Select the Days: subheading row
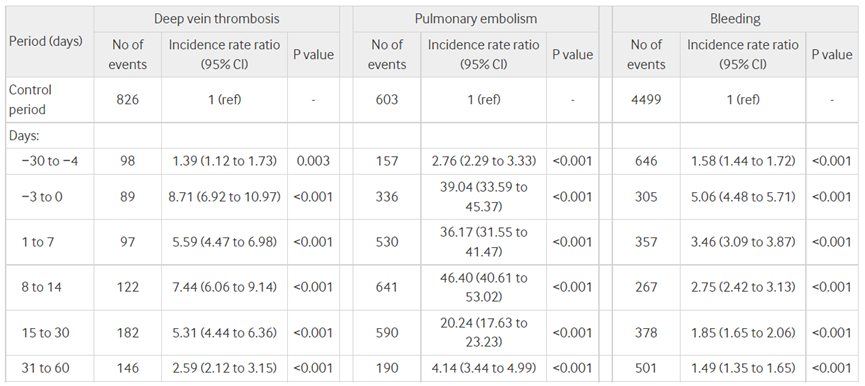Image resolution: width=865 pixels, height=386 pixels. coord(431,135)
